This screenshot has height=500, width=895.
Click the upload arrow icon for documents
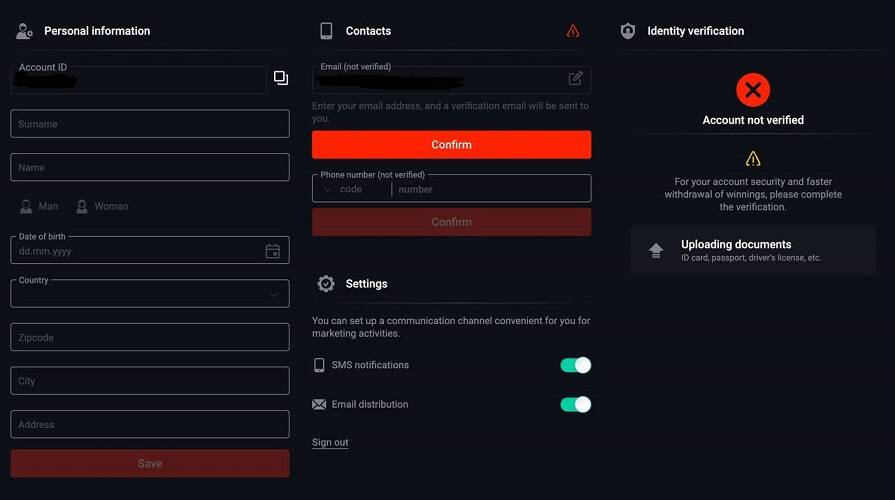coord(656,250)
